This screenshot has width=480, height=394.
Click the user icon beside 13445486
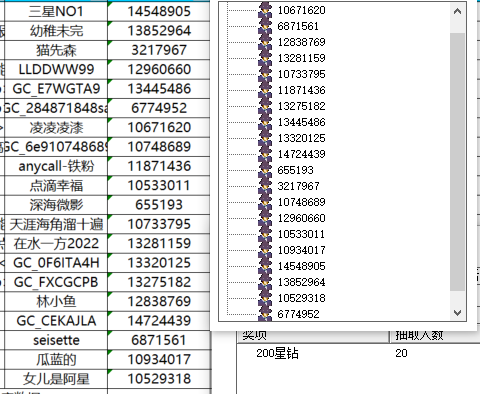point(265,122)
